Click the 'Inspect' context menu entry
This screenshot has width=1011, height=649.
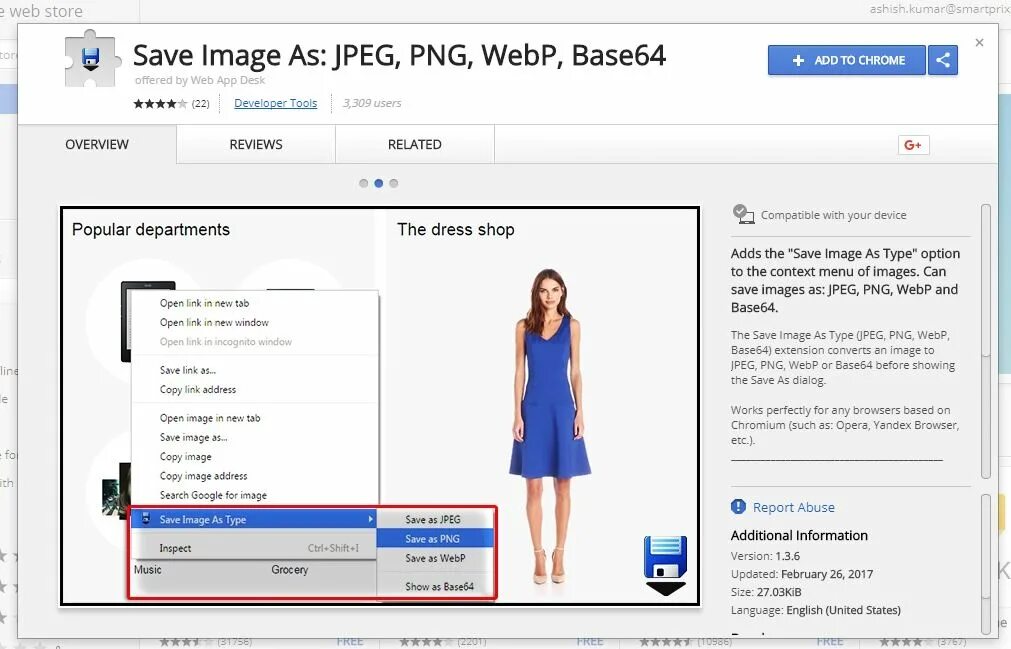(x=253, y=548)
